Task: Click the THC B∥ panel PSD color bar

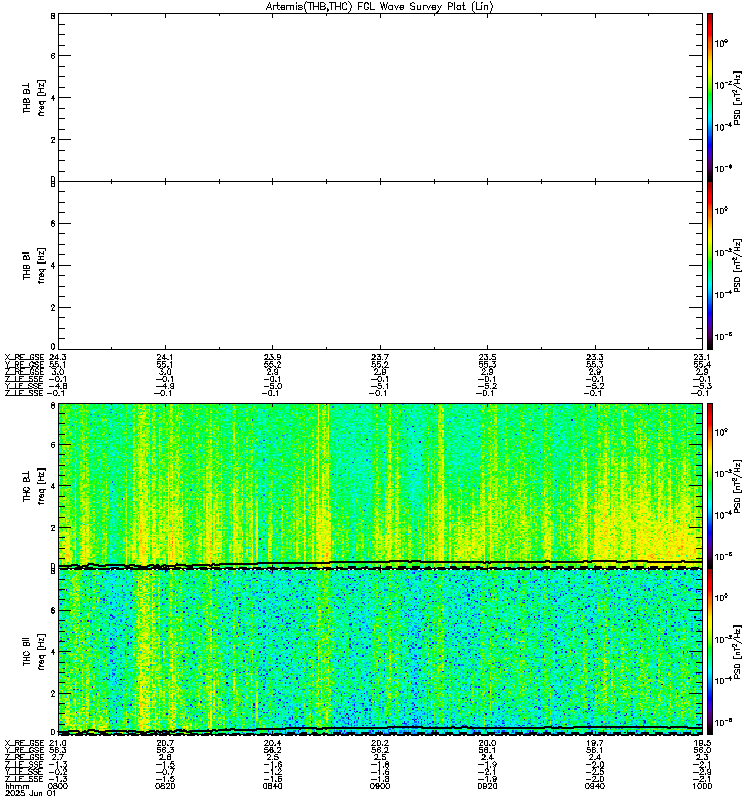Action: (710, 652)
